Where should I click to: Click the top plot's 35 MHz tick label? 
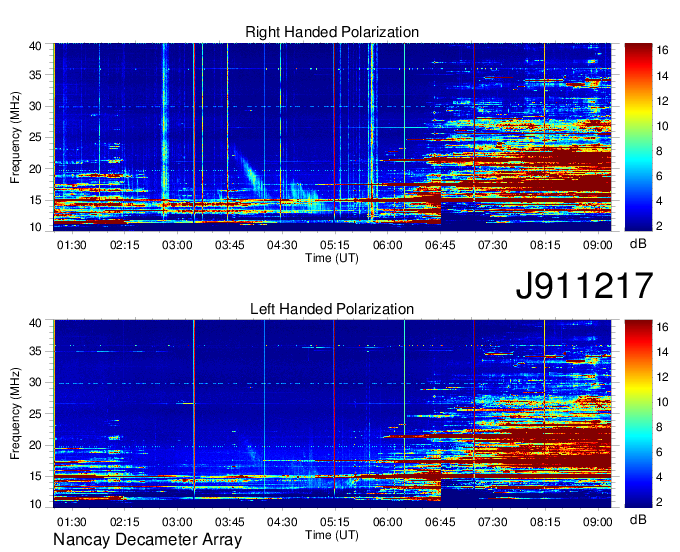point(35,75)
